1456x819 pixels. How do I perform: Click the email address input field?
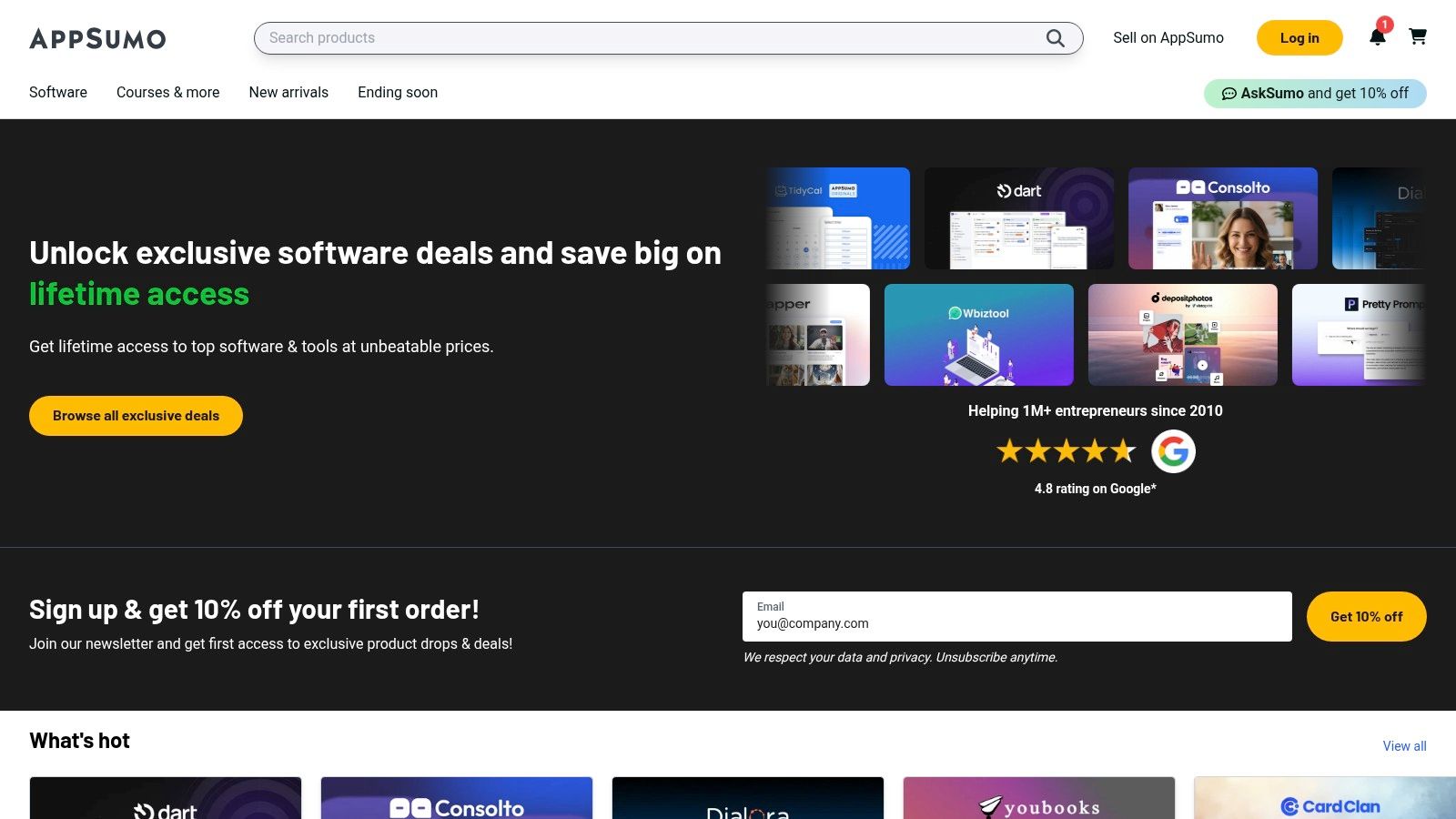[1016, 623]
